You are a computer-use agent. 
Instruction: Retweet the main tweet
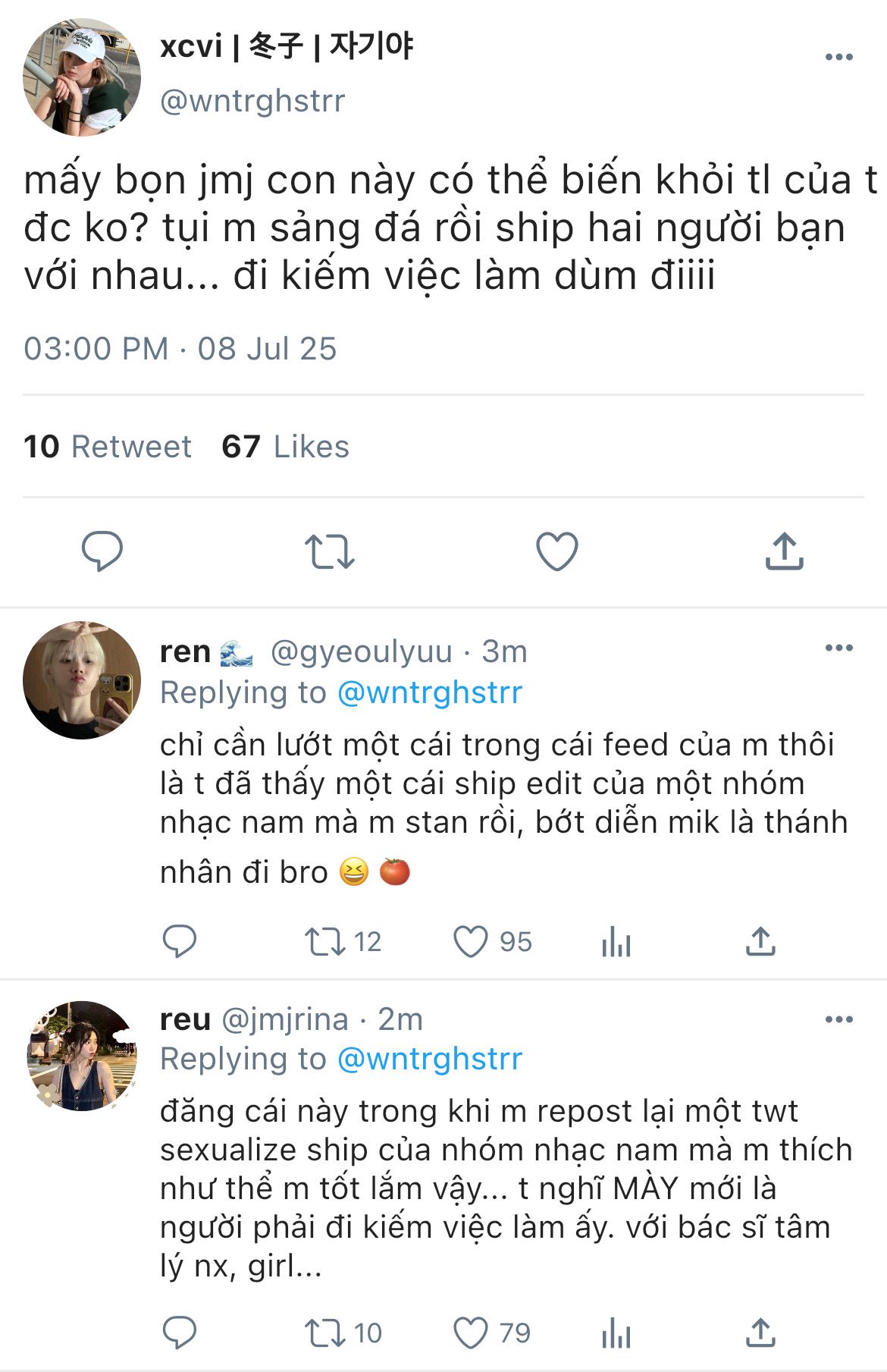[329, 551]
